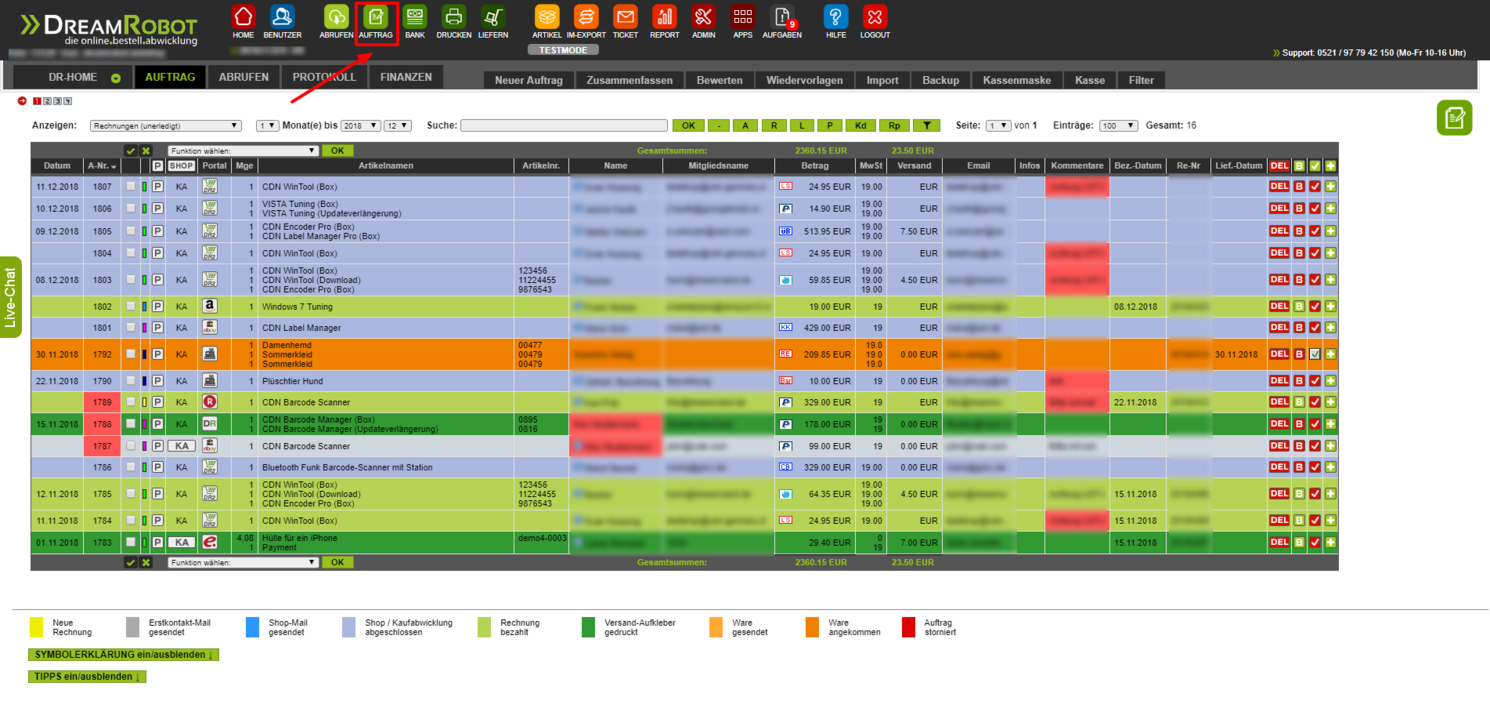Click TIPPS ein/ausblenden button
Image resolution: width=1490 pixels, height=708 pixels.
tap(87, 677)
